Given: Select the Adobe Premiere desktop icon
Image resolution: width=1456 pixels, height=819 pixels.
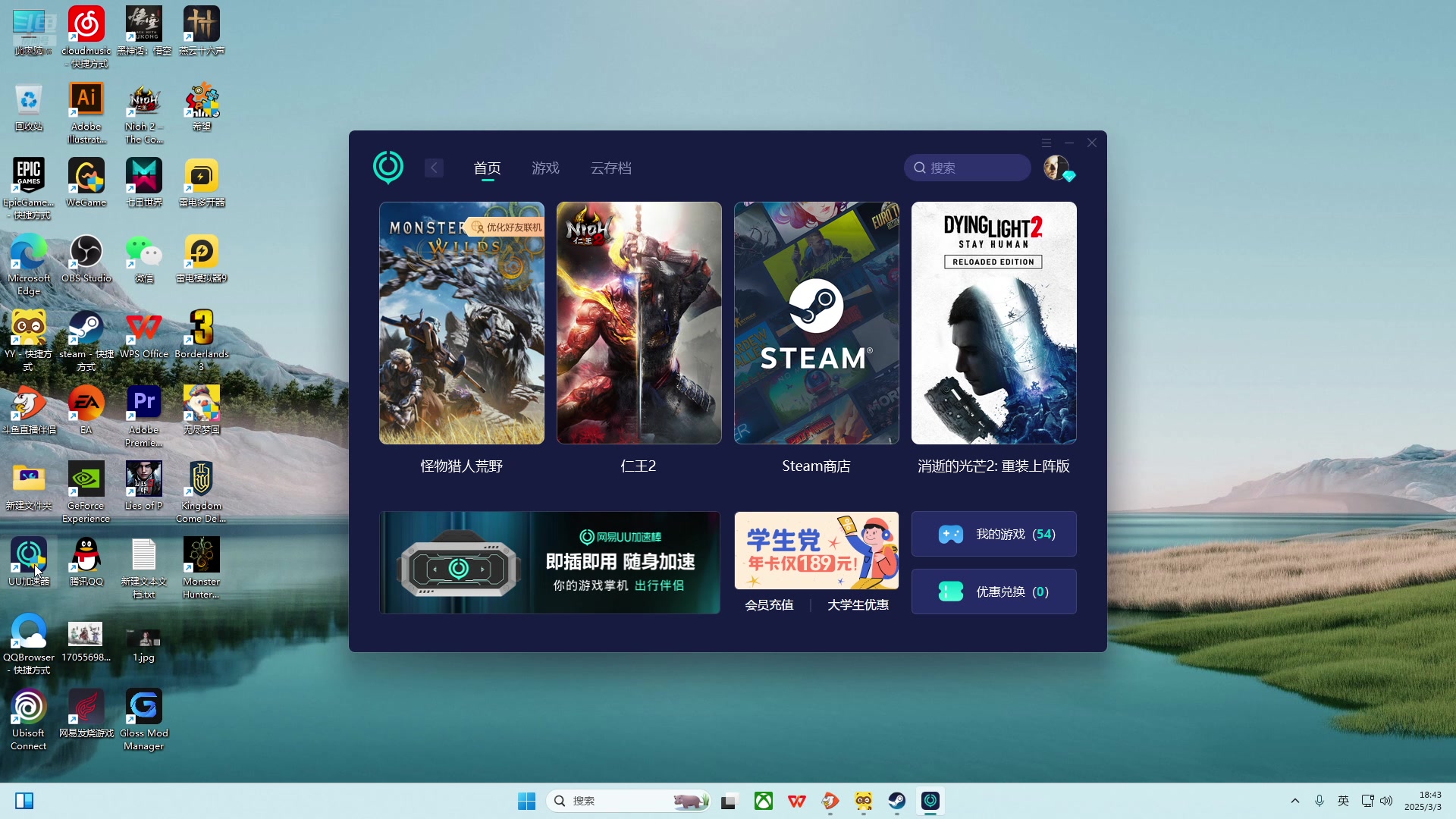Looking at the screenshot, I should (144, 416).
